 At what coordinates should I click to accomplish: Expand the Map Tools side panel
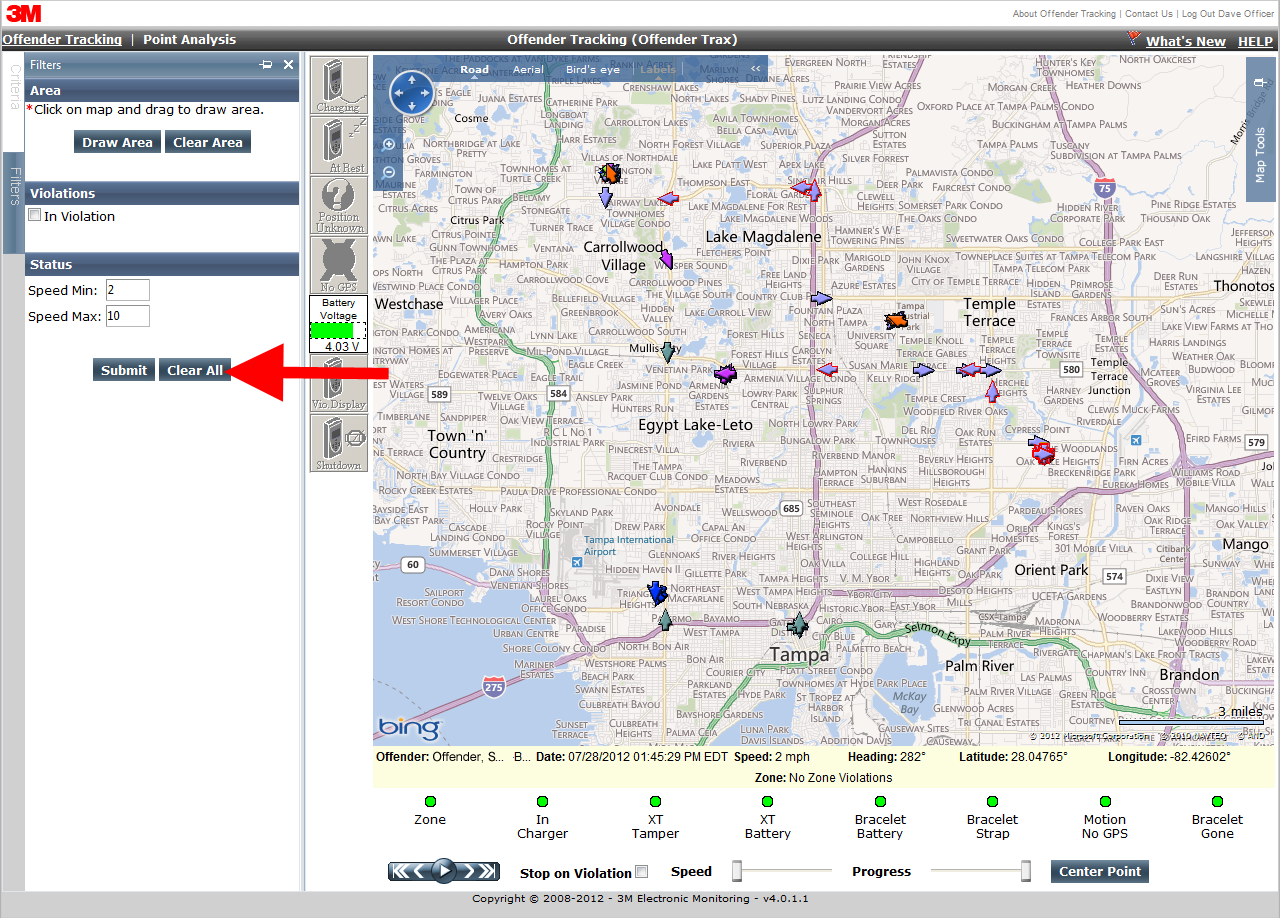click(1260, 128)
